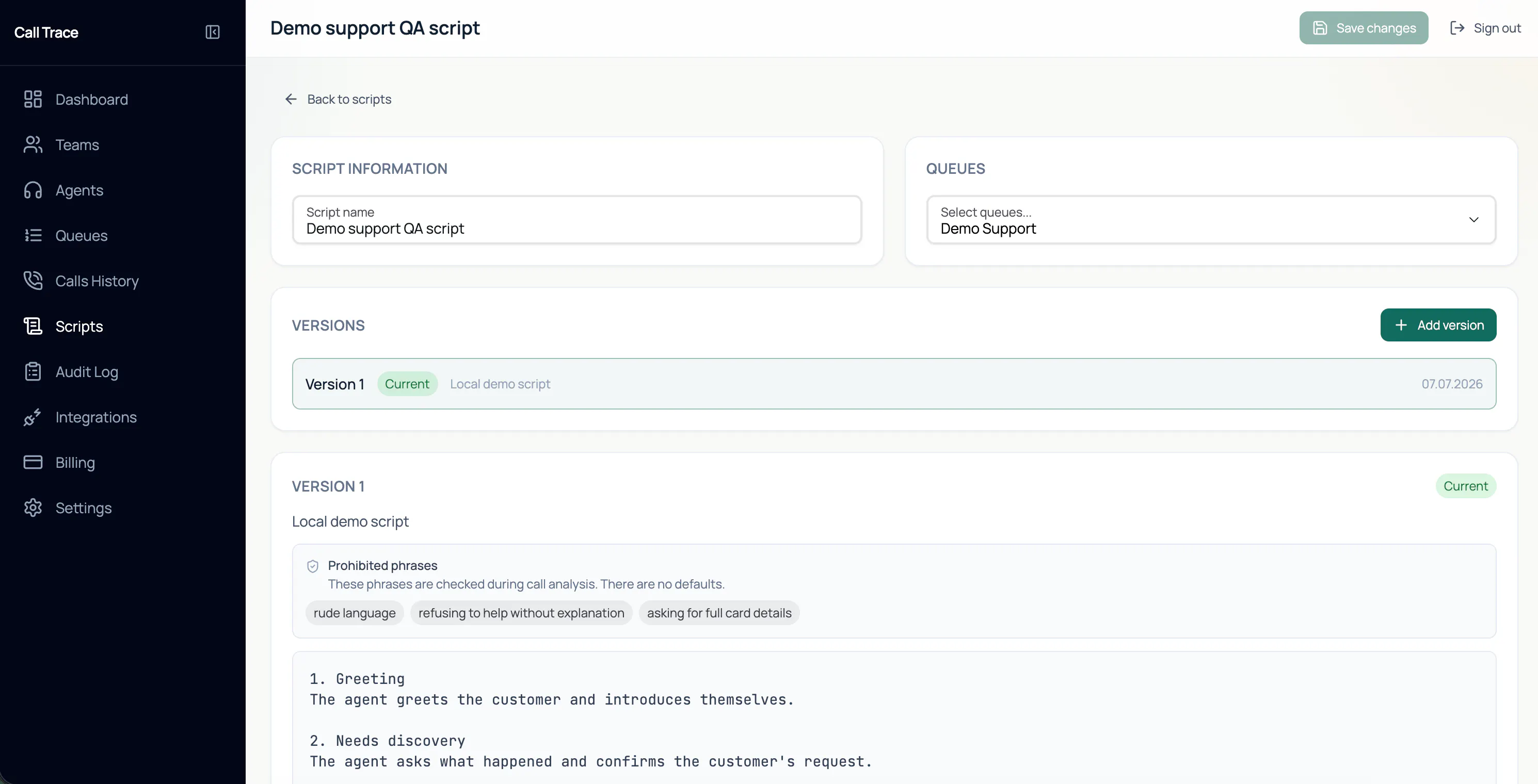Expand the Select queues dropdown chevron
The width and height of the screenshot is (1538, 784).
[1473, 220]
